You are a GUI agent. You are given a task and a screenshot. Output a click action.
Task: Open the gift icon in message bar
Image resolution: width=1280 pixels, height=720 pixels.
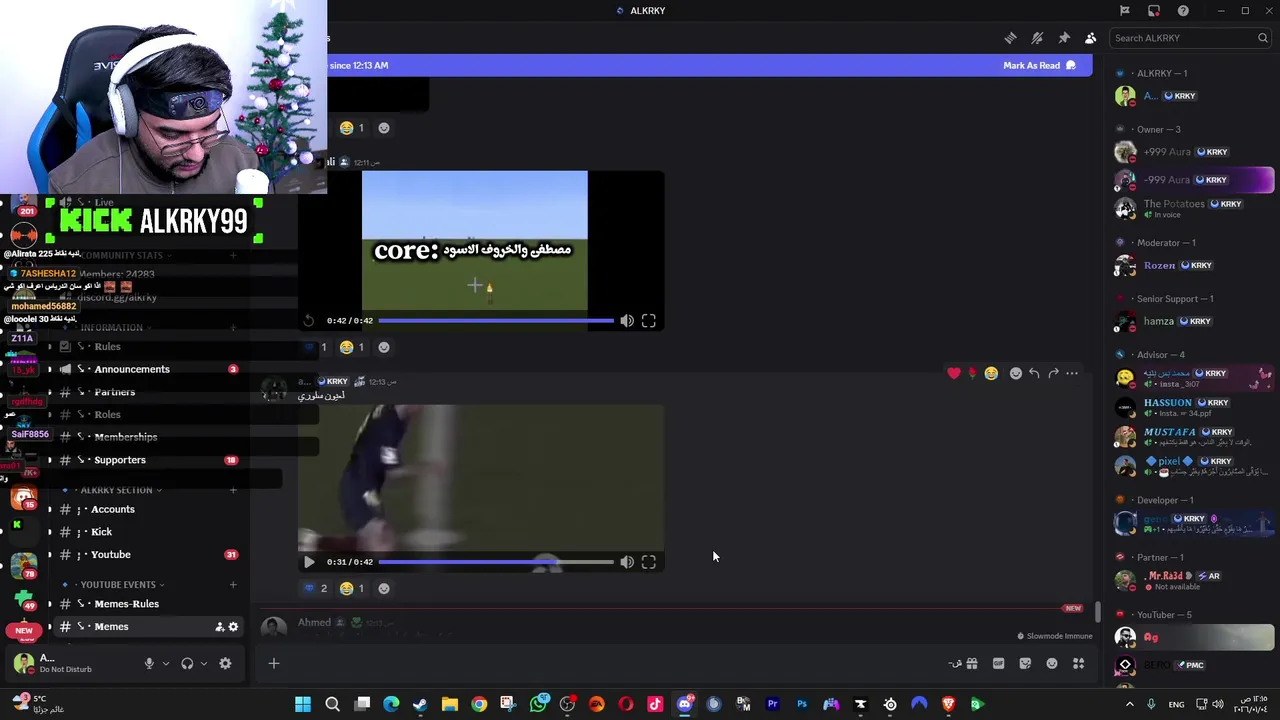pos(971,663)
